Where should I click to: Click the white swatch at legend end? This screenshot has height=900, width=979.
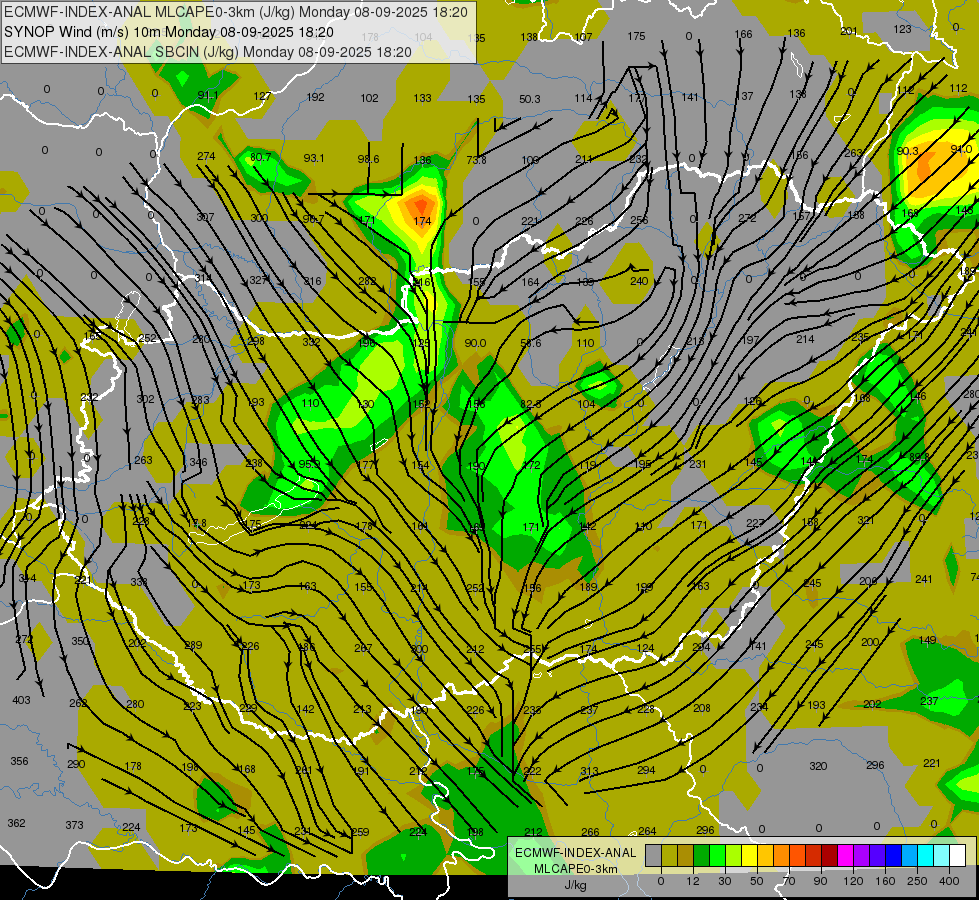[958, 855]
